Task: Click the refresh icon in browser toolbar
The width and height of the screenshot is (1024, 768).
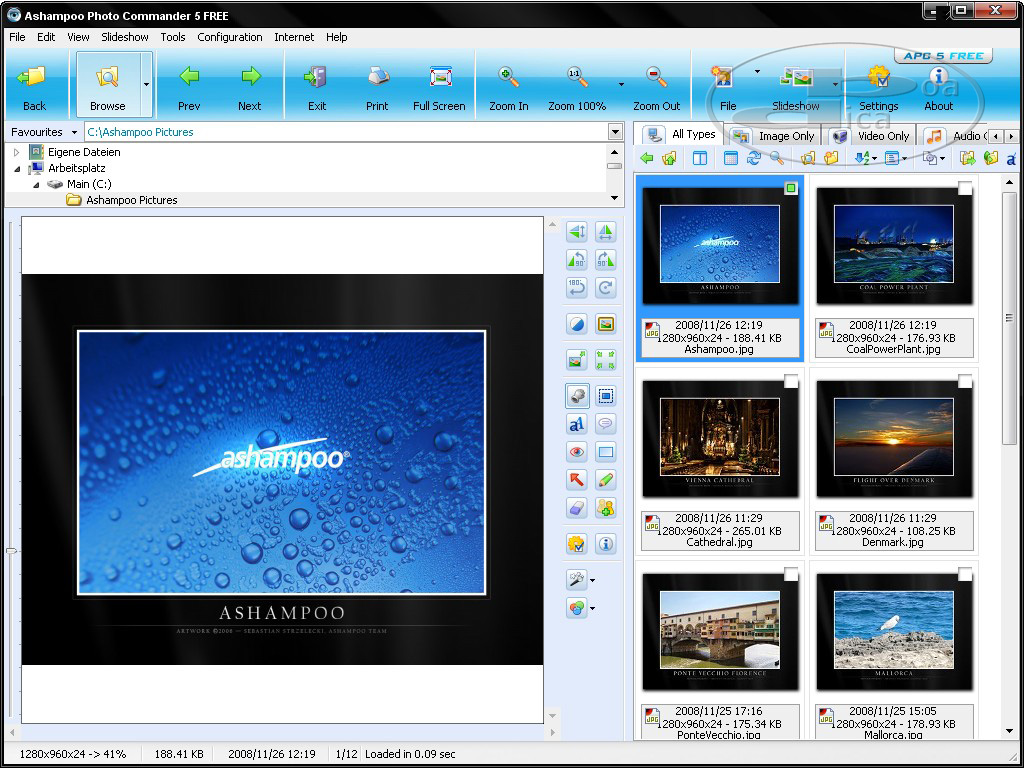Action: [x=754, y=158]
